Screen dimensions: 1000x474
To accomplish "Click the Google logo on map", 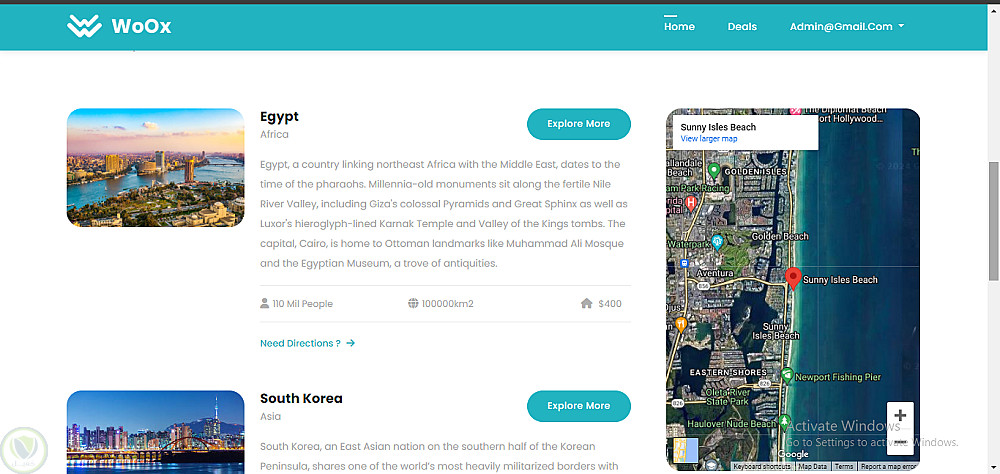I will click(793, 454).
